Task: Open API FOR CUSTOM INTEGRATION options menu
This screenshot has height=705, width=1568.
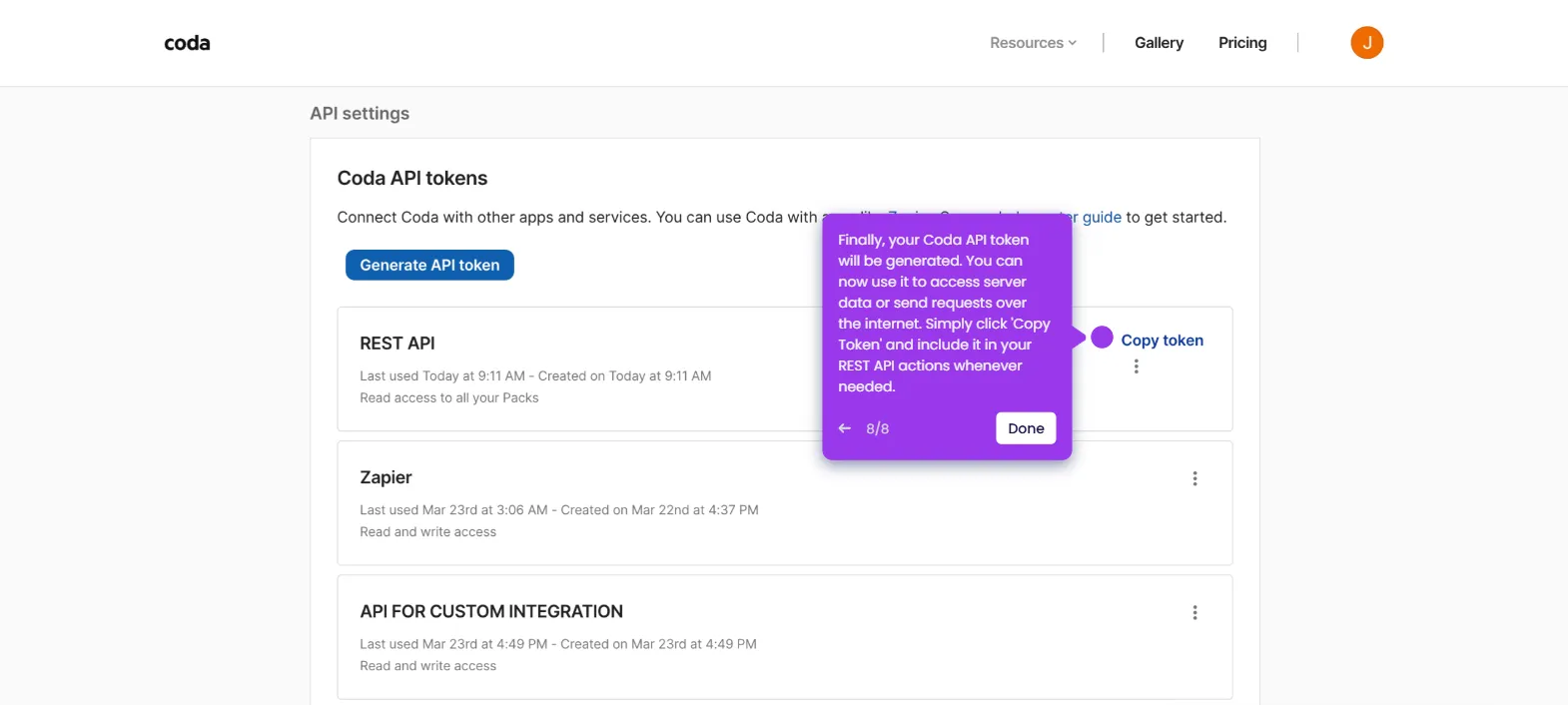Action: (1194, 612)
